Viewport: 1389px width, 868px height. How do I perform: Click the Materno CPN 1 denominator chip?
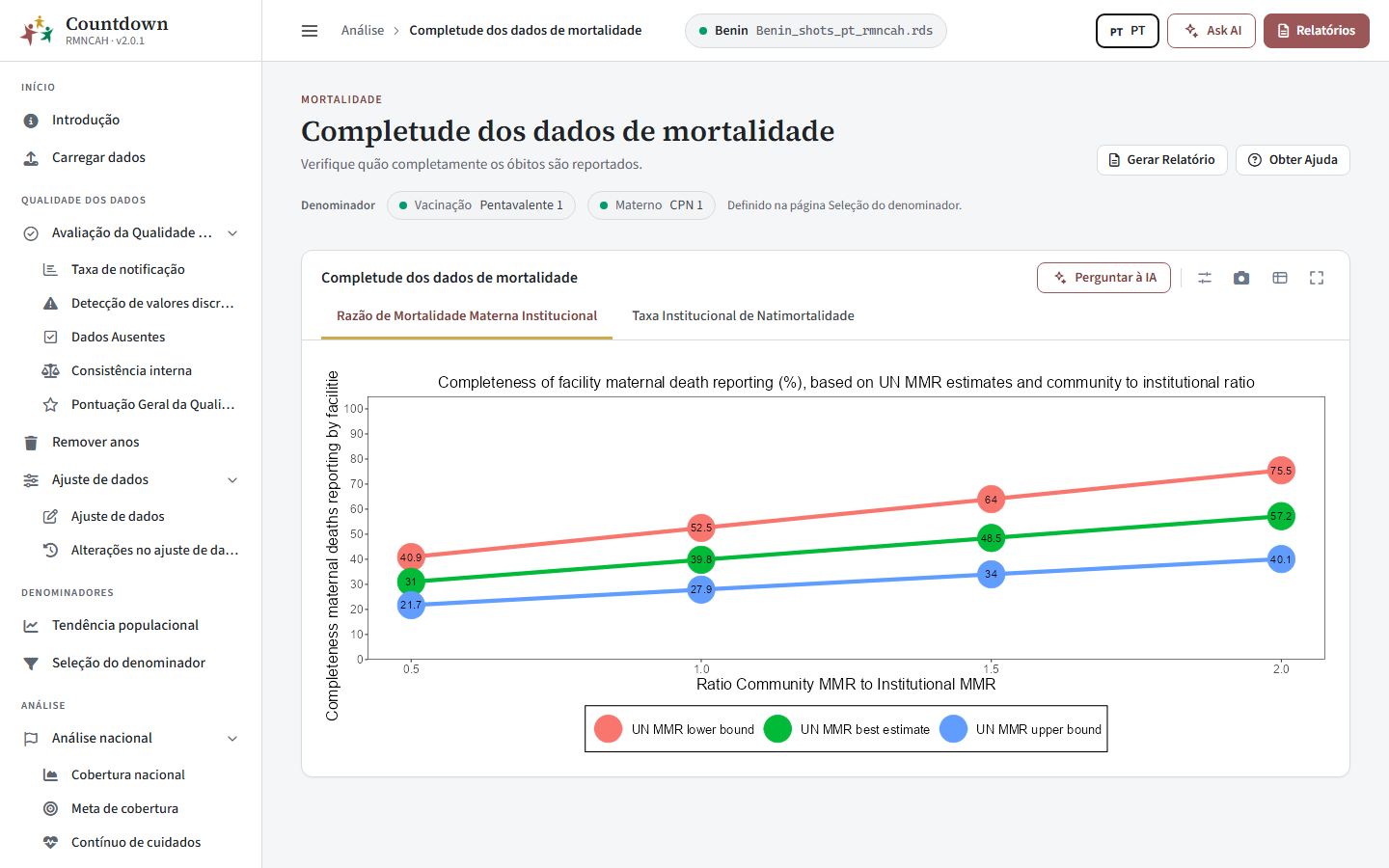point(651,205)
